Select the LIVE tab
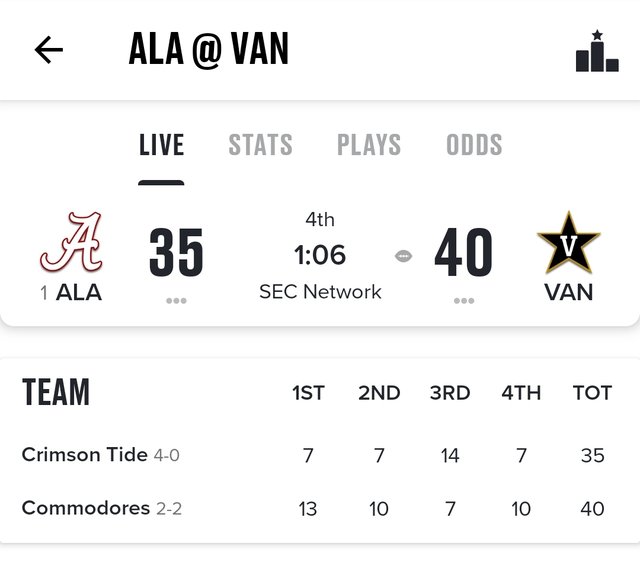 pos(162,145)
